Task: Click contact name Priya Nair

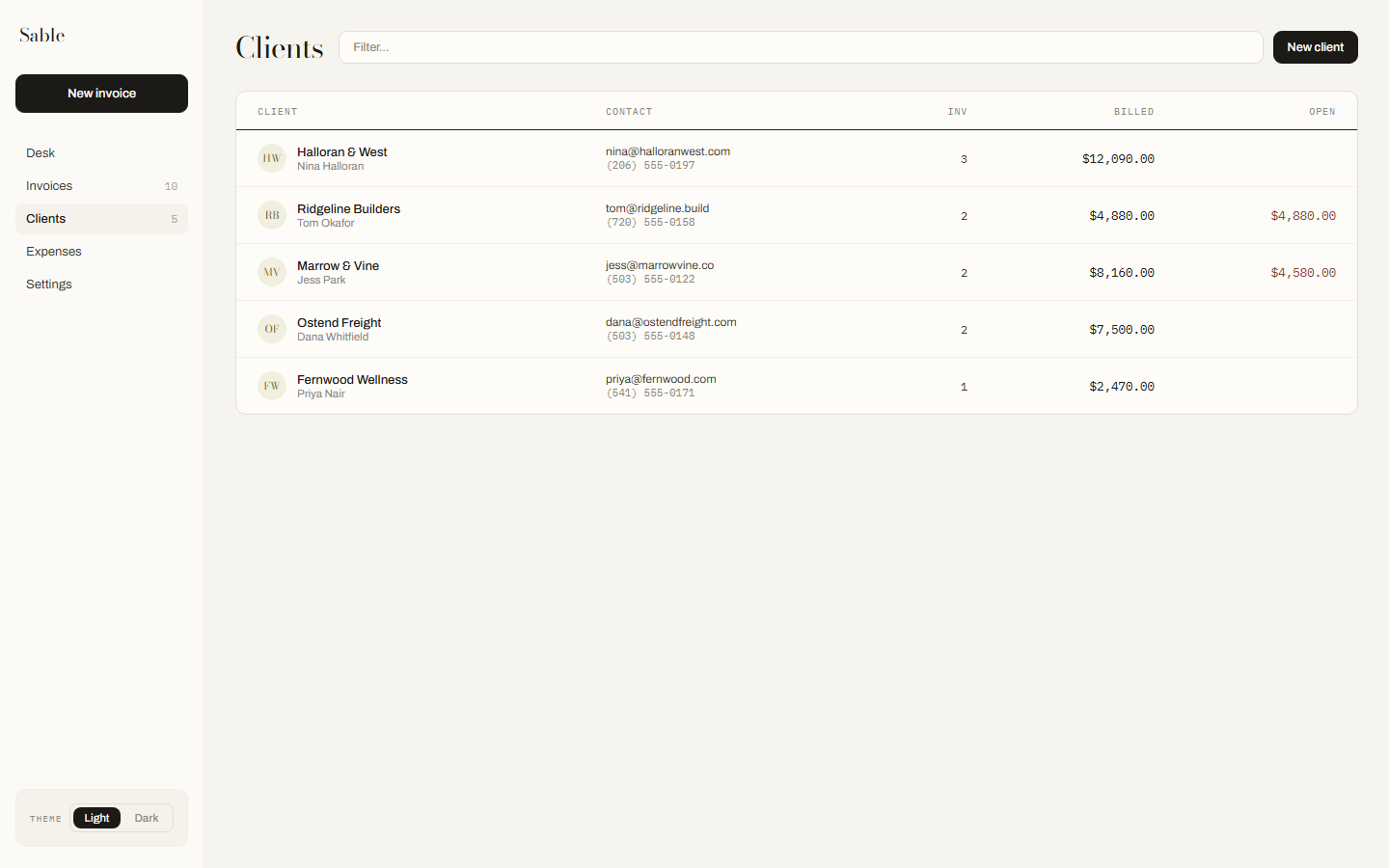Action: [x=321, y=394]
